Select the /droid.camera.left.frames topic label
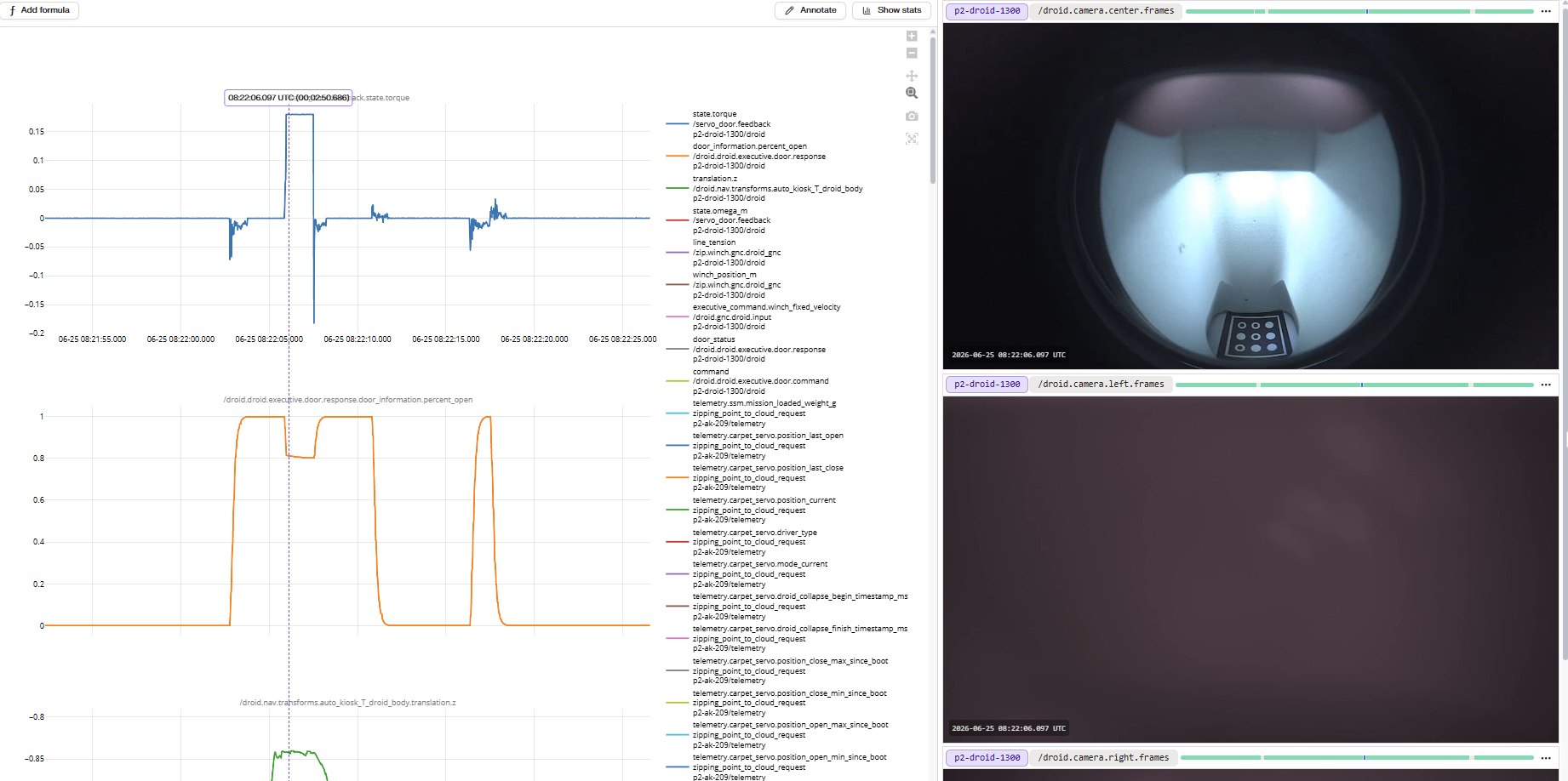Screen dimensions: 1568x781 tap(1101, 385)
